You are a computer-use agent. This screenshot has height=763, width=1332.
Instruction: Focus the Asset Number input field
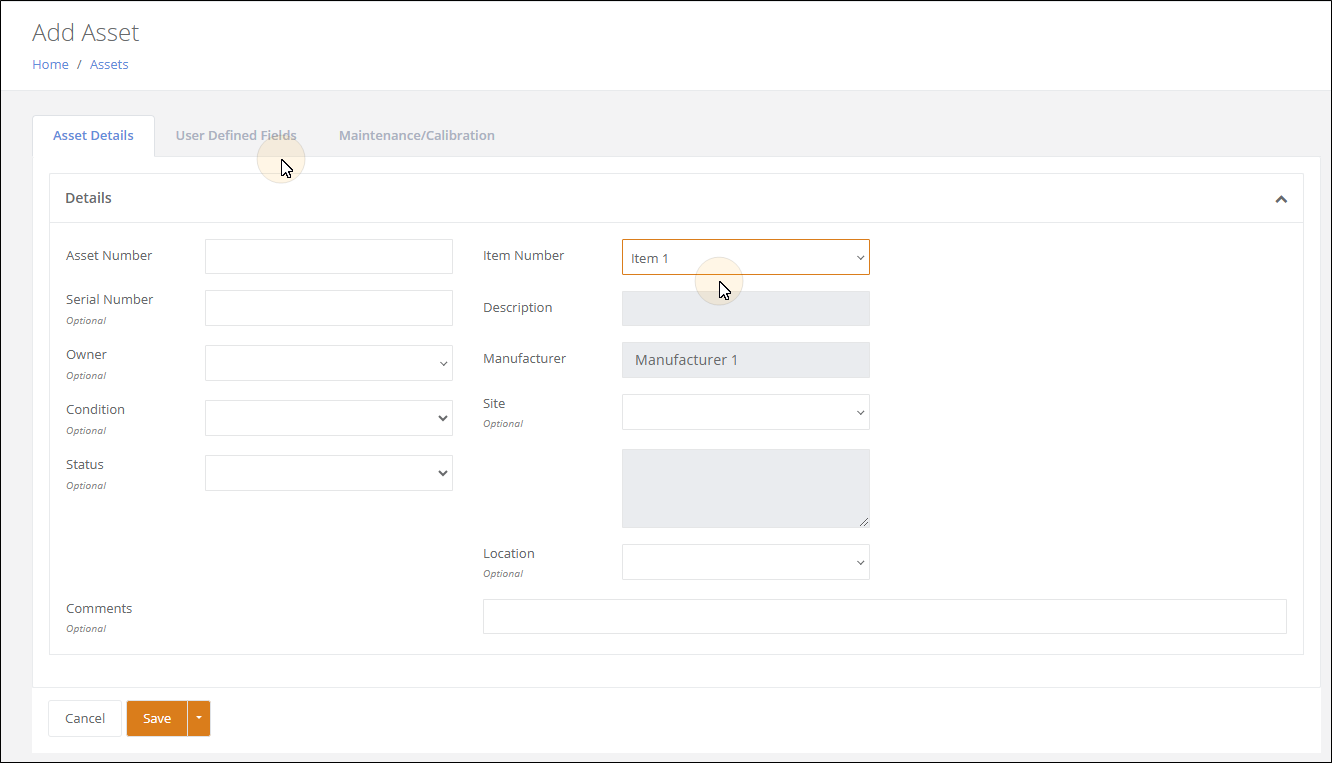(329, 256)
